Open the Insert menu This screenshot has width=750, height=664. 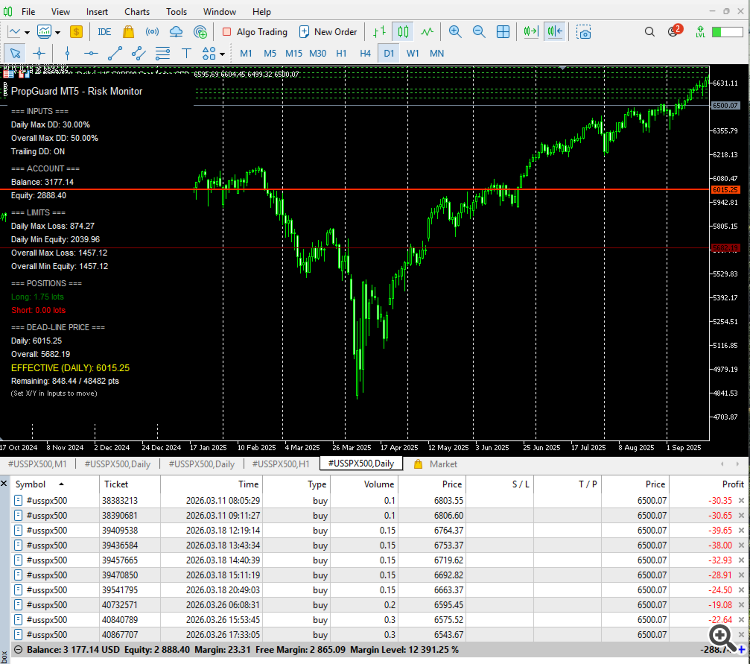(97, 11)
